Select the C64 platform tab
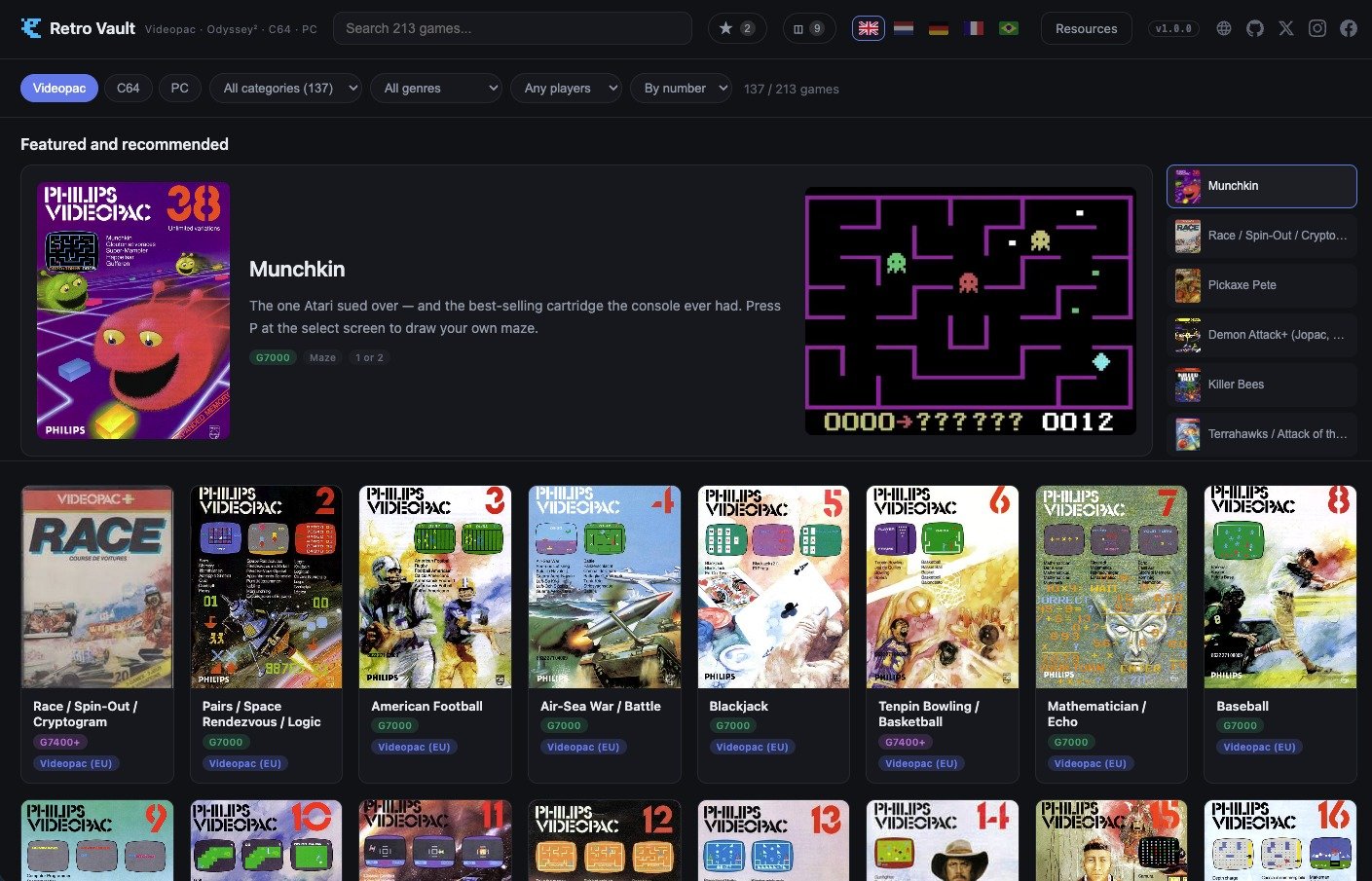This screenshot has height=881, width=1372. tap(129, 88)
